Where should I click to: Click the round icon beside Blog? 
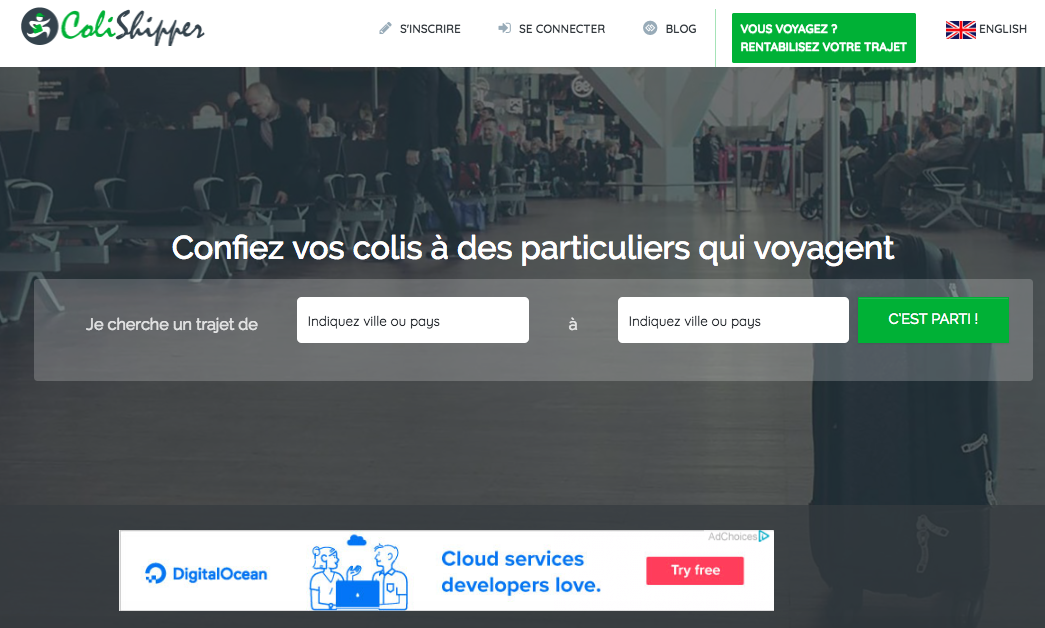pyautogui.click(x=650, y=29)
